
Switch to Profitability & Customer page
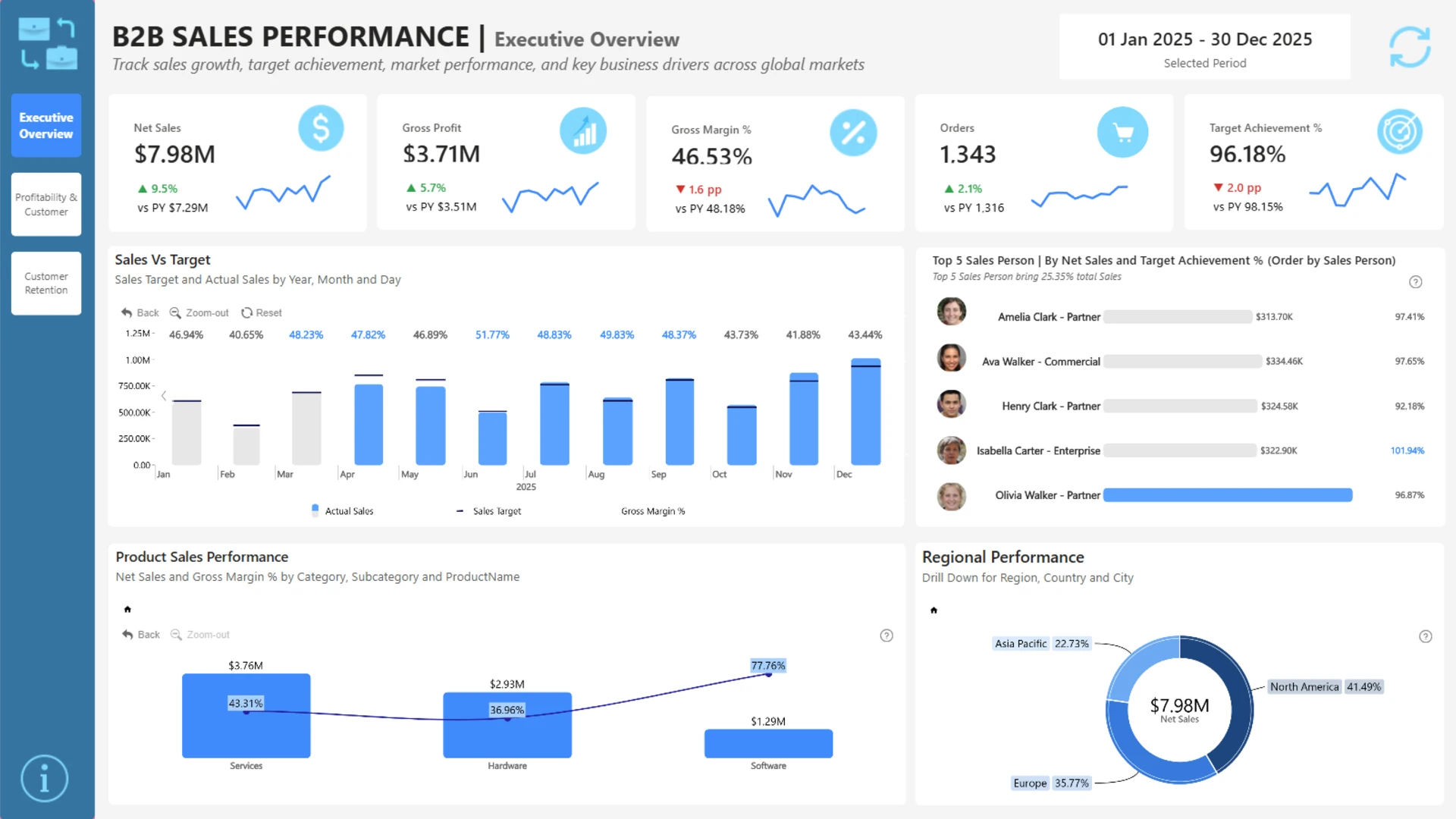(x=46, y=204)
